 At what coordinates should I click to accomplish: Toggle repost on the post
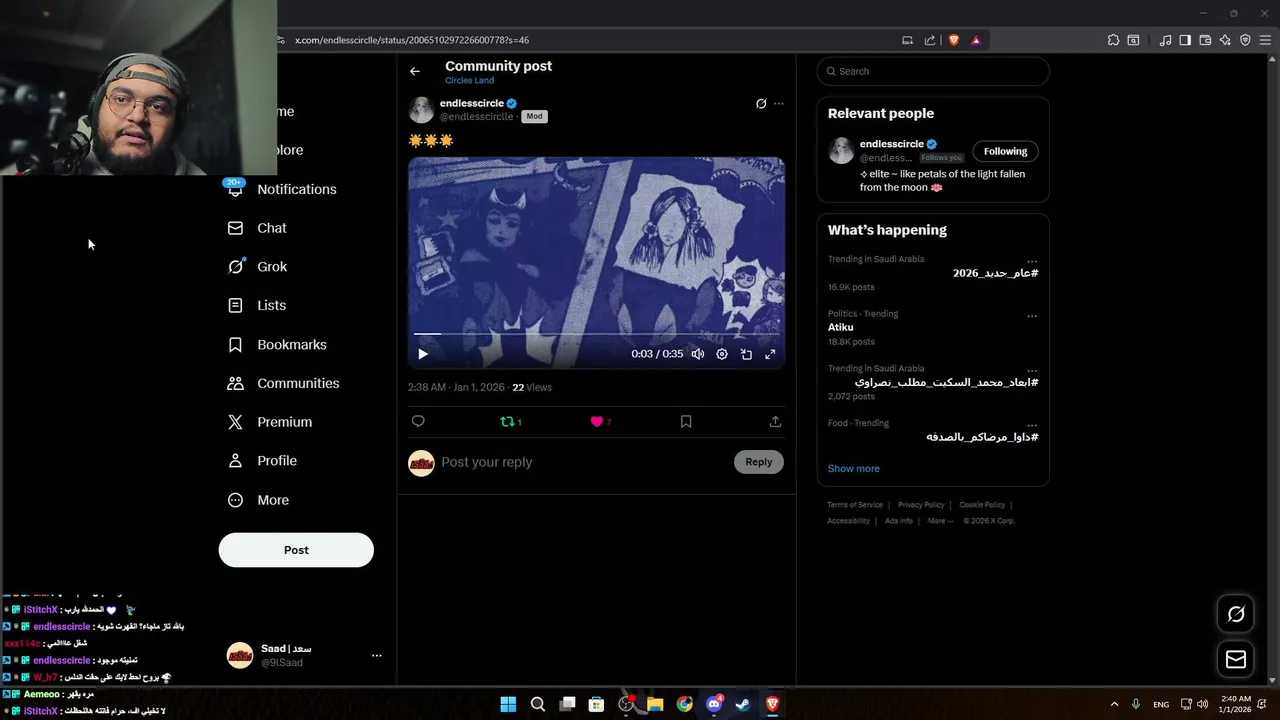507,422
